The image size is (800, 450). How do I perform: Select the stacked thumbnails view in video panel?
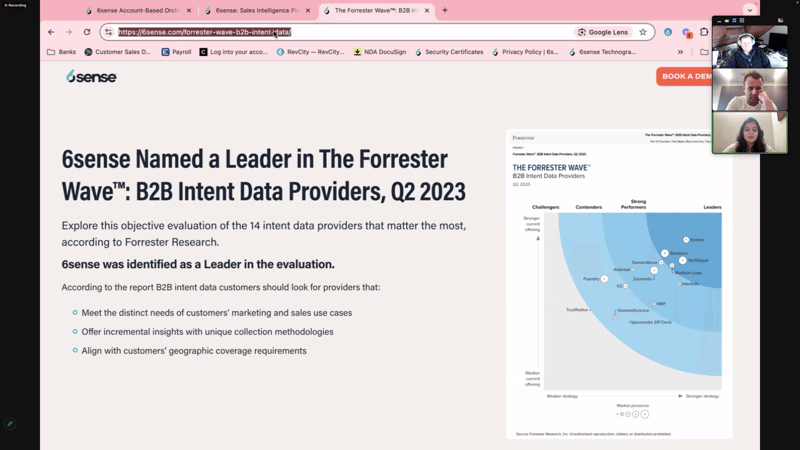tap(734, 21)
